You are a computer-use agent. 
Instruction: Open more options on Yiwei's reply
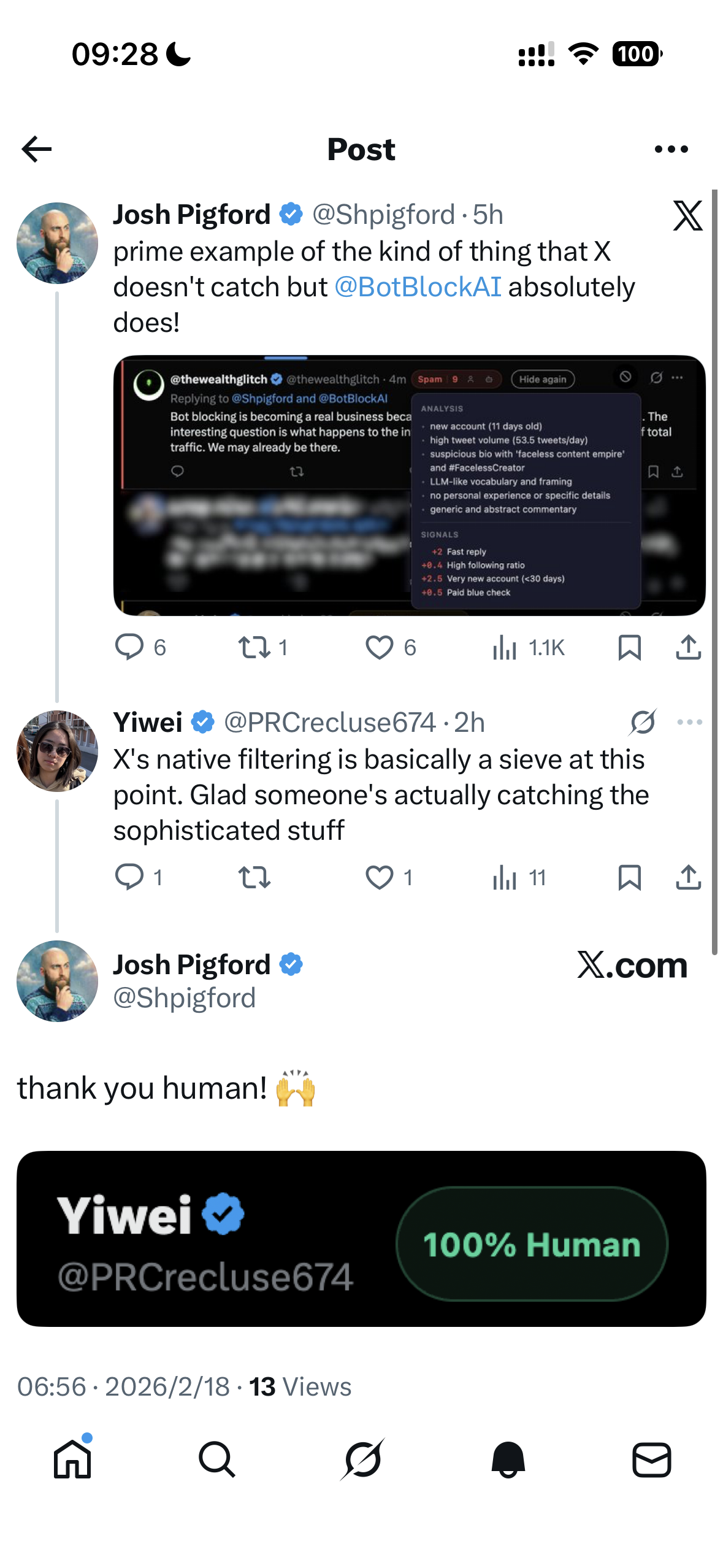689,722
